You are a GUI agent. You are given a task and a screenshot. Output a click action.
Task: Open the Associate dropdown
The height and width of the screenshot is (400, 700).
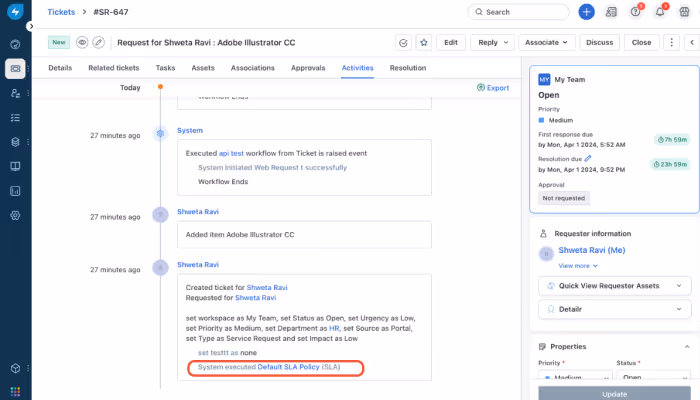(546, 42)
